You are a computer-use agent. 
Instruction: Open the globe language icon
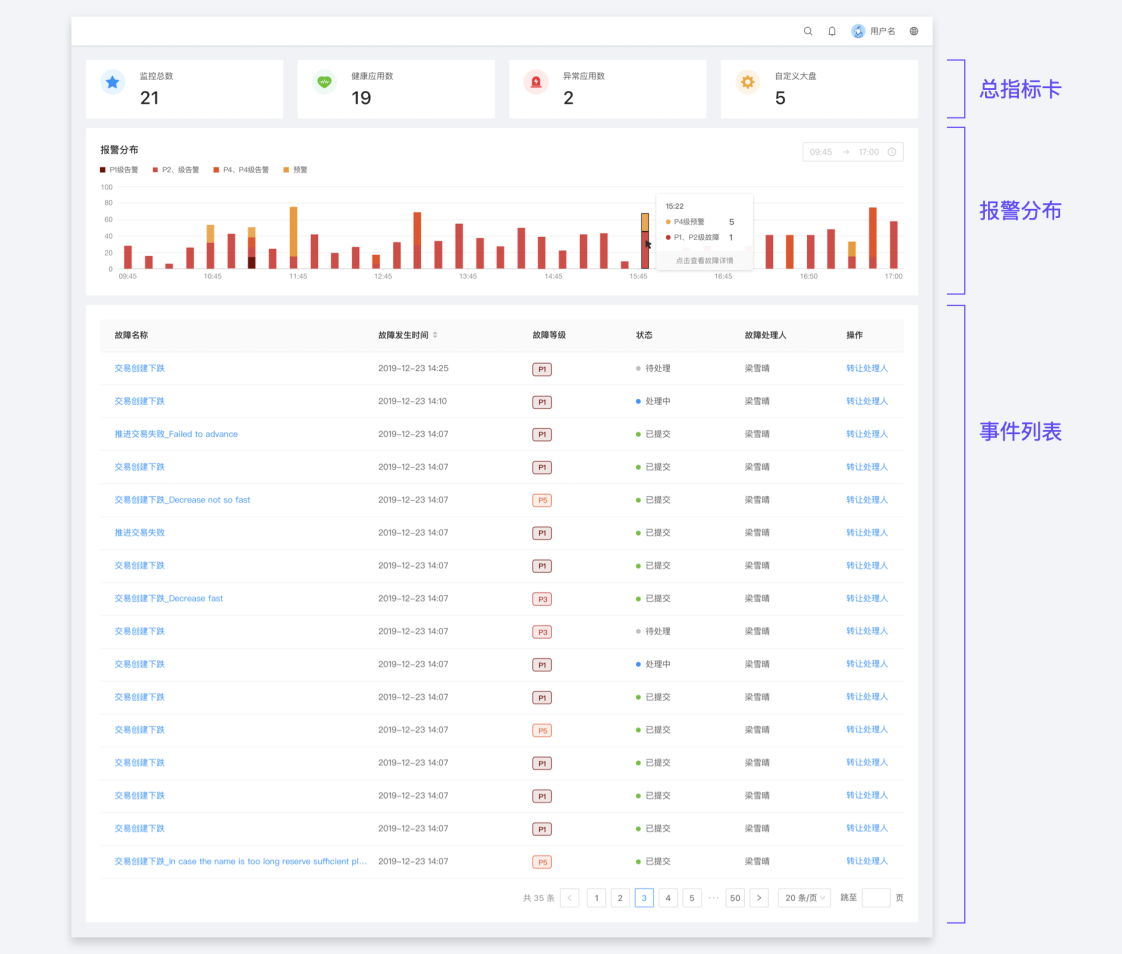(914, 31)
